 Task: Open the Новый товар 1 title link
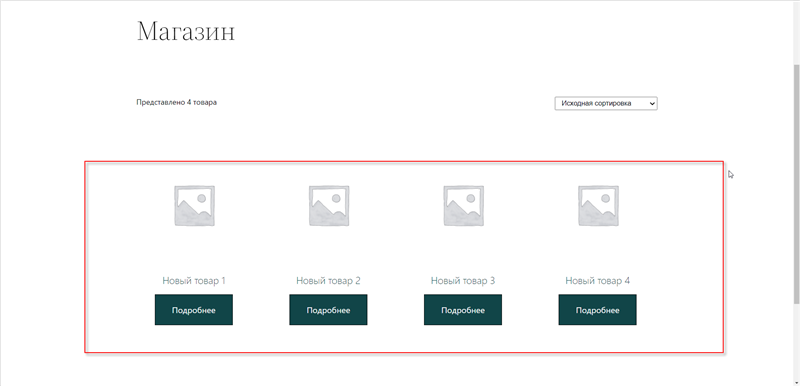194,280
